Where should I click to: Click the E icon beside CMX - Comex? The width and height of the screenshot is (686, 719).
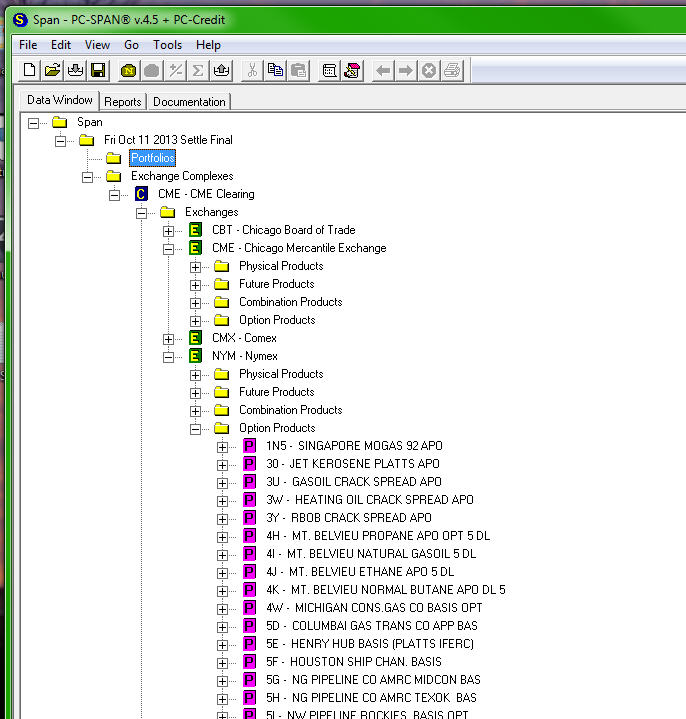(x=195, y=338)
